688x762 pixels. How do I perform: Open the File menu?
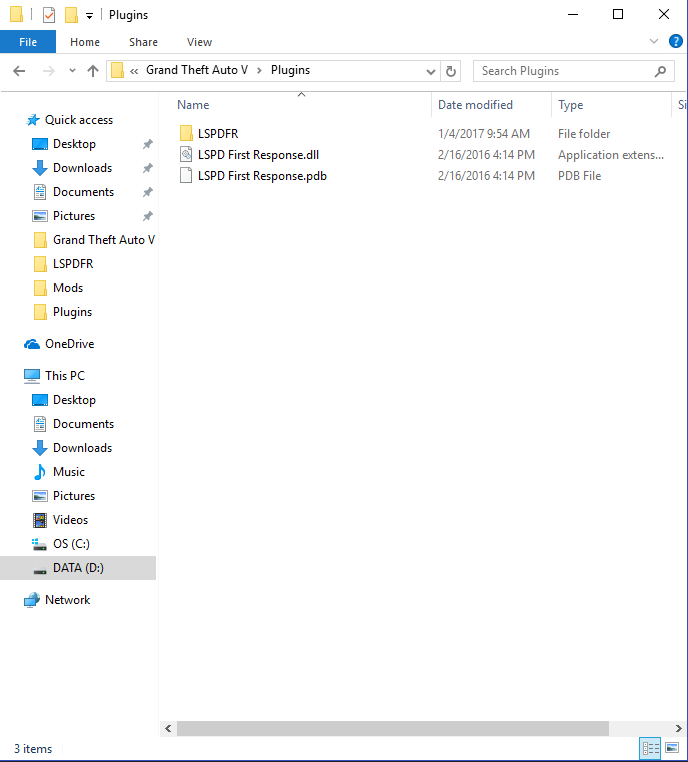pyautogui.click(x=28, y=42)
